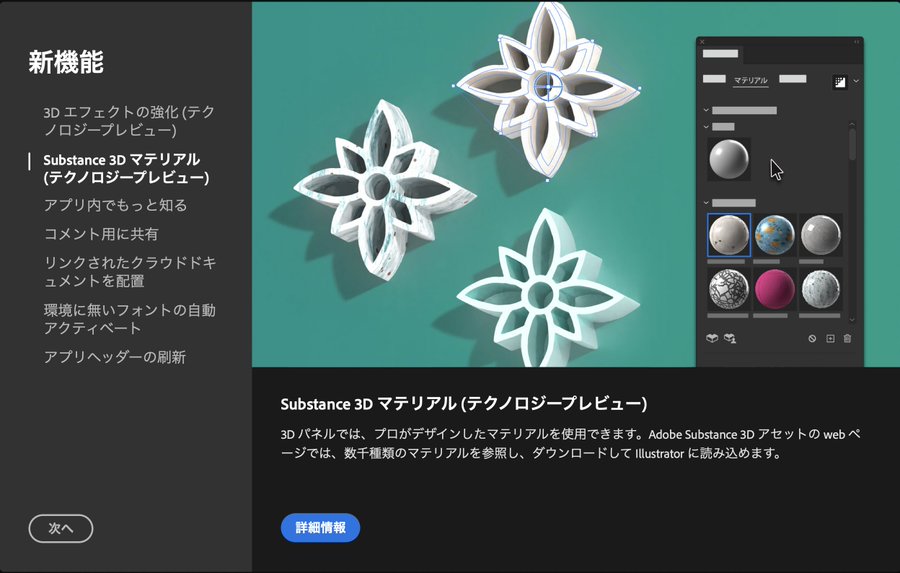This screenshot has width=900, height=573.
Task: Click the 新機能 heading text
Action: [x=66, y=62]
